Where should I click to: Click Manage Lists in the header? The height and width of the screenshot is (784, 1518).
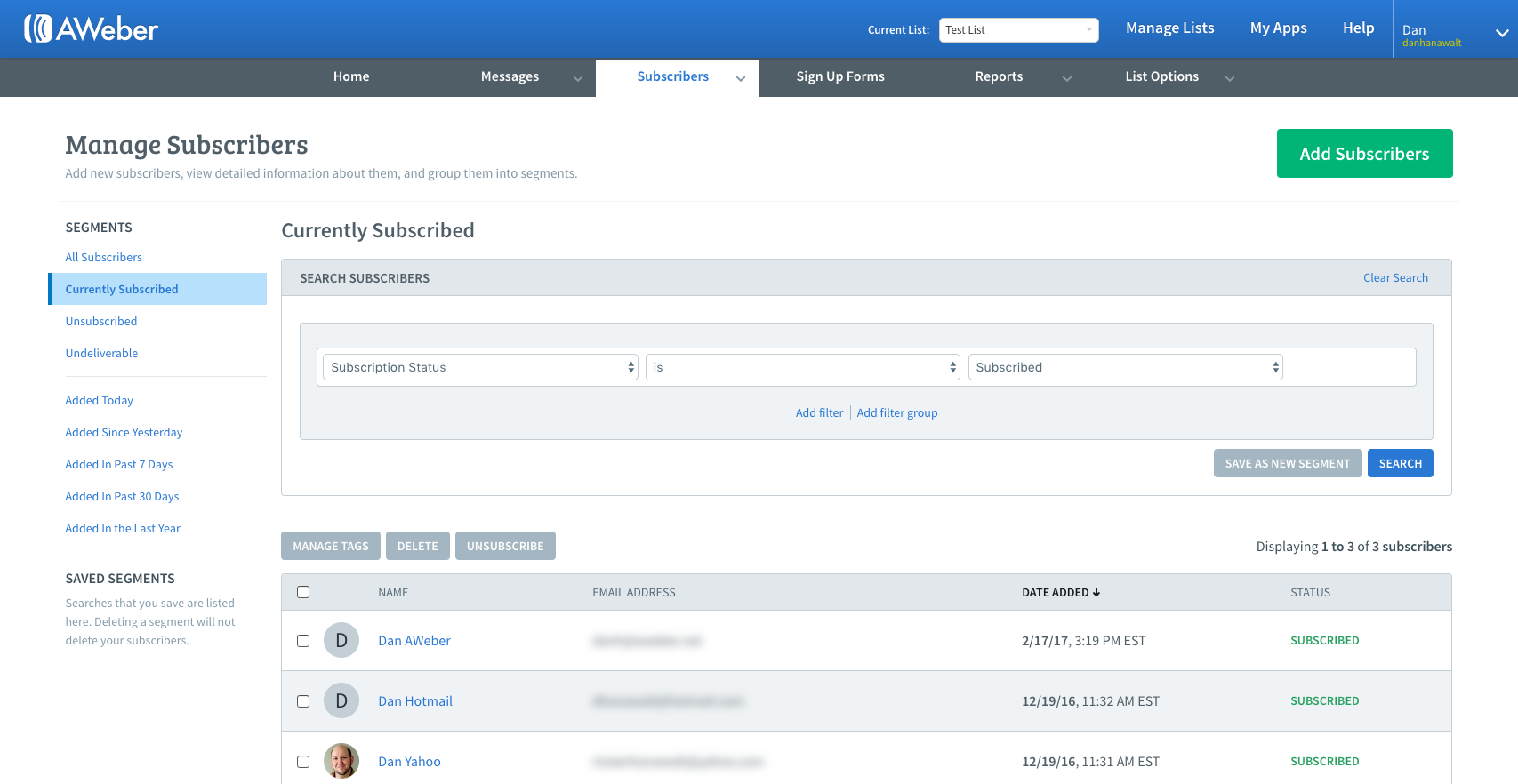1170,28
